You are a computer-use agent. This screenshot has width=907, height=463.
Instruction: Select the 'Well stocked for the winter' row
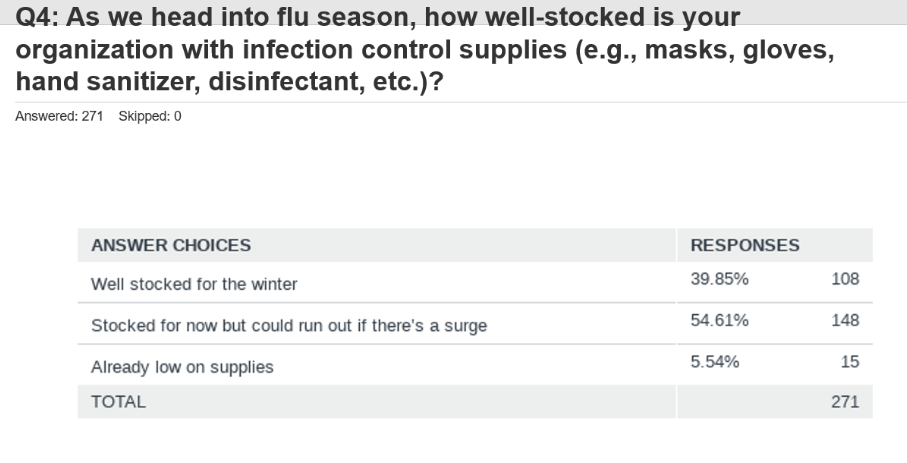475,282
